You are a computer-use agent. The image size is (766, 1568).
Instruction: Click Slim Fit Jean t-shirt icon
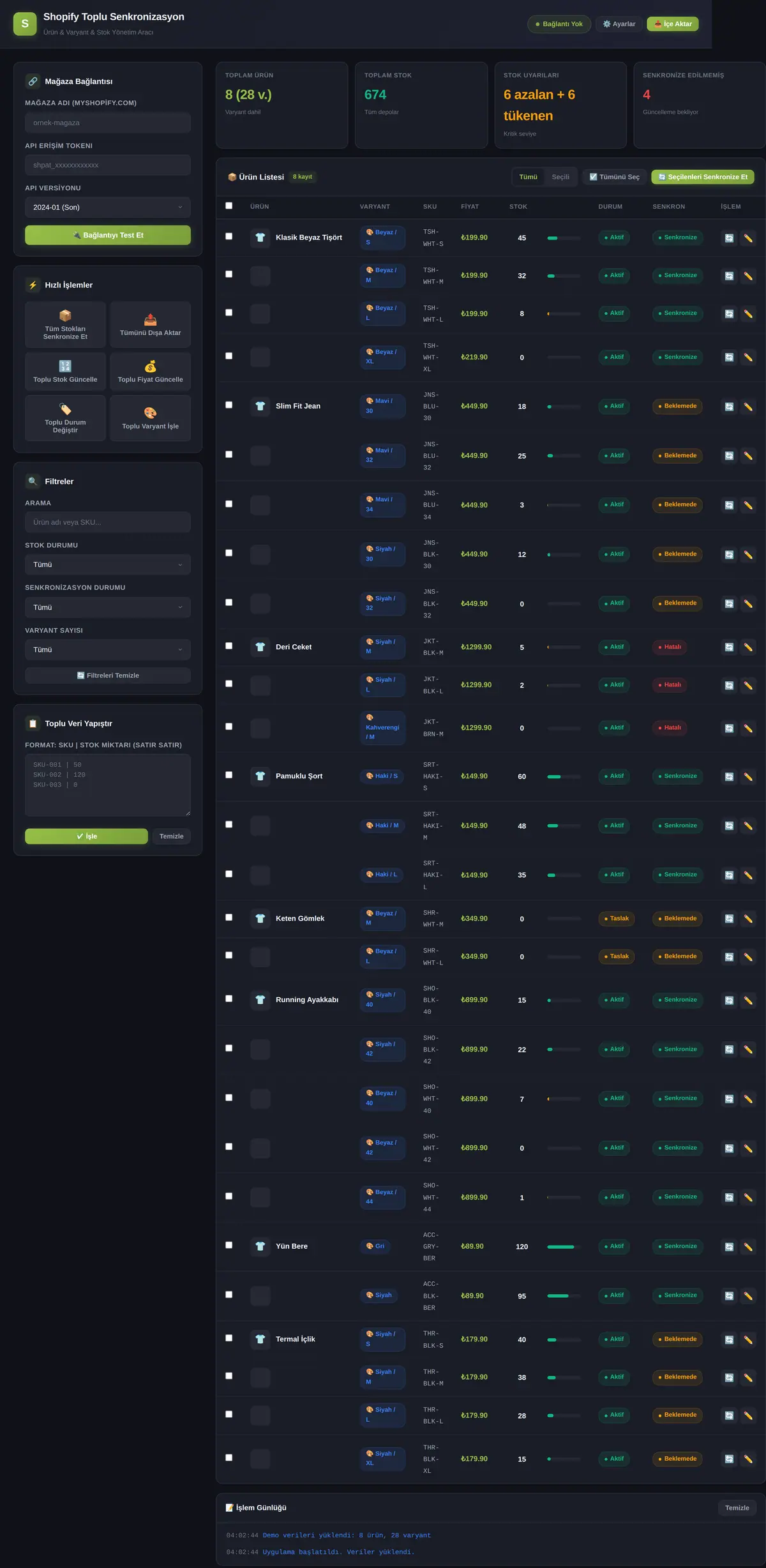(x=260, y=406)
